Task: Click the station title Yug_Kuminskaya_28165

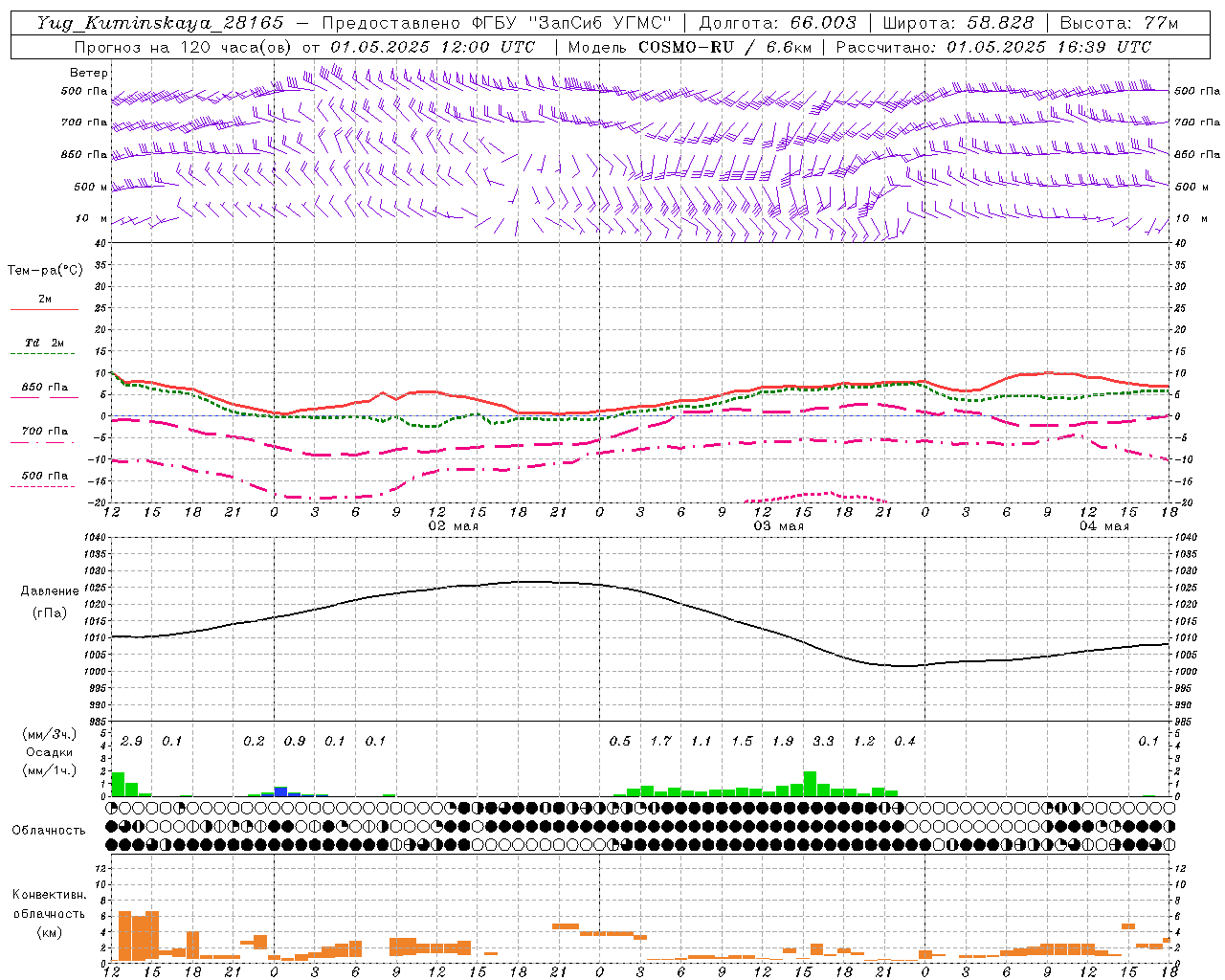Action: 160,23
